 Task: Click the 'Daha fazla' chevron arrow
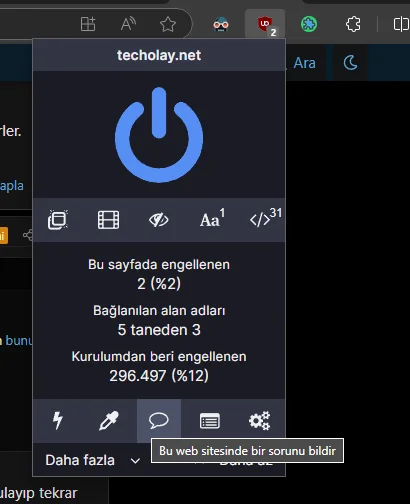coord(135,461)
